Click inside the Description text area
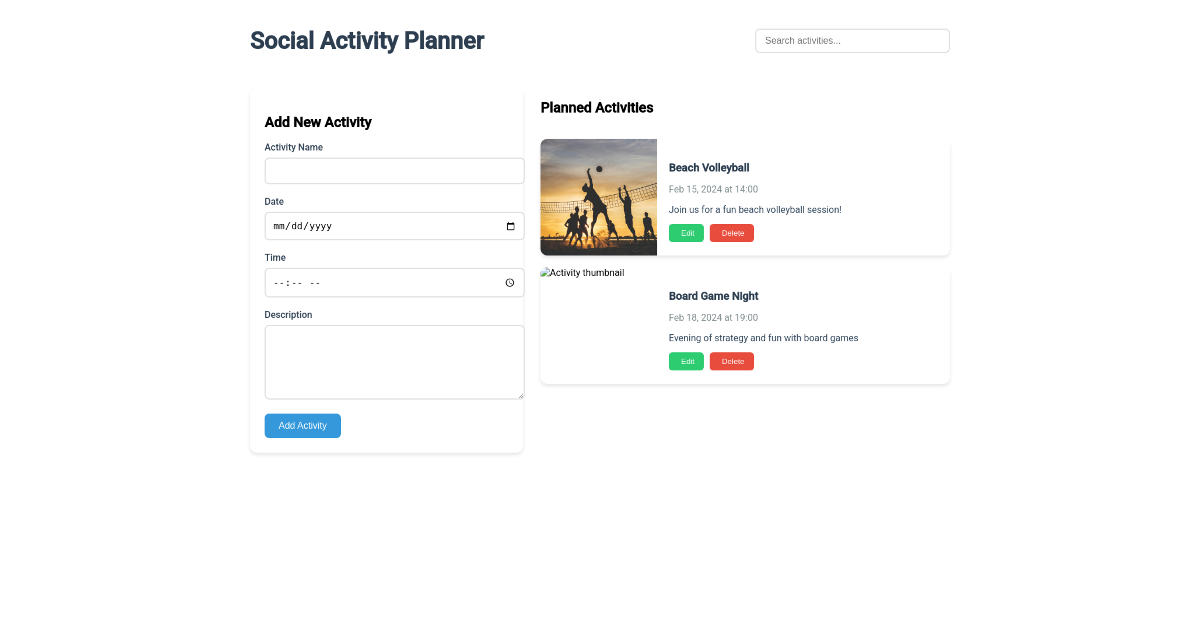The image size is (1200, 630). 394,362
